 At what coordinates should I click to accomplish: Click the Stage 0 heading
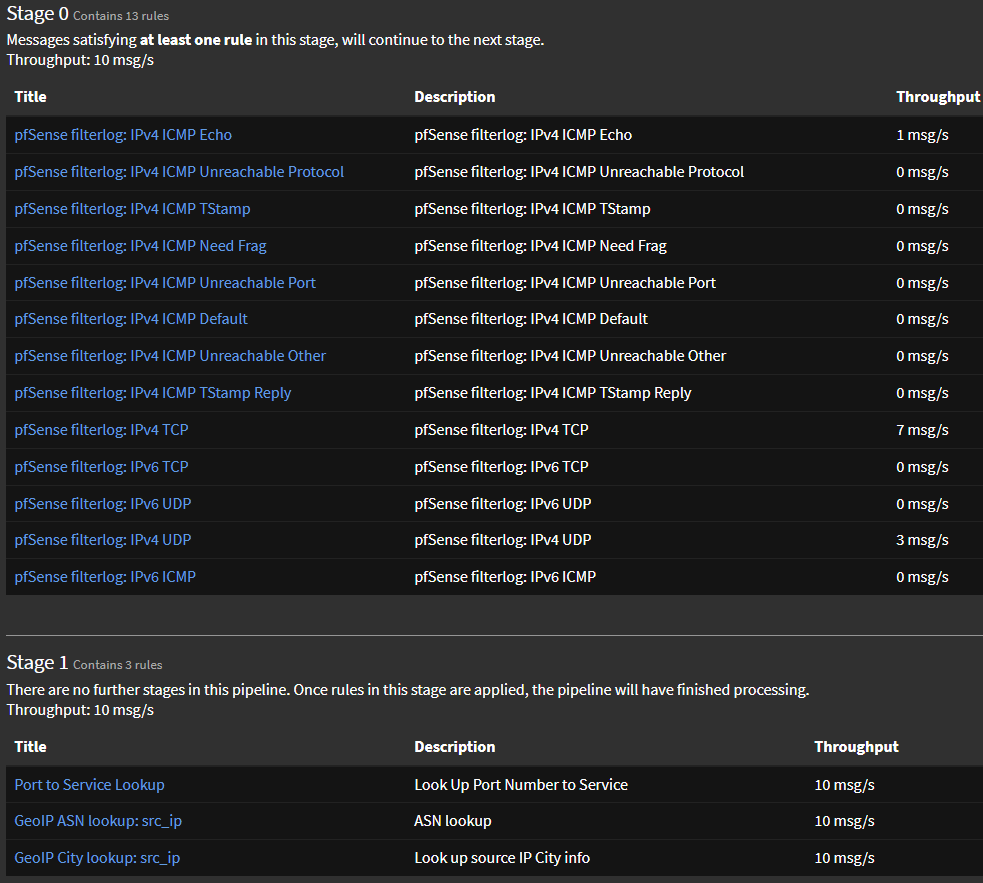coord(37,14)
